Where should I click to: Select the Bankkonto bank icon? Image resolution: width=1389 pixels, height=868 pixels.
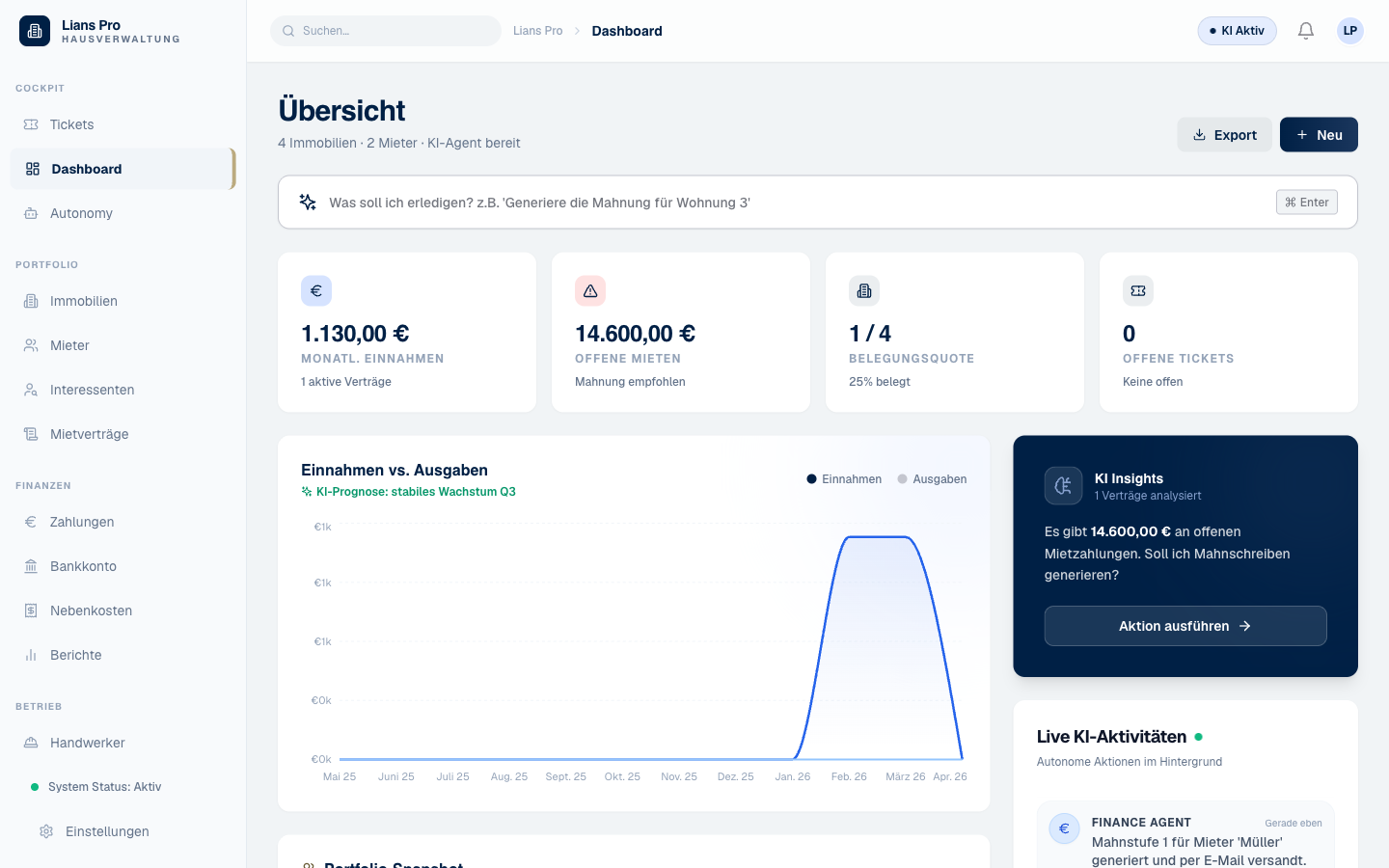point(32,566)
